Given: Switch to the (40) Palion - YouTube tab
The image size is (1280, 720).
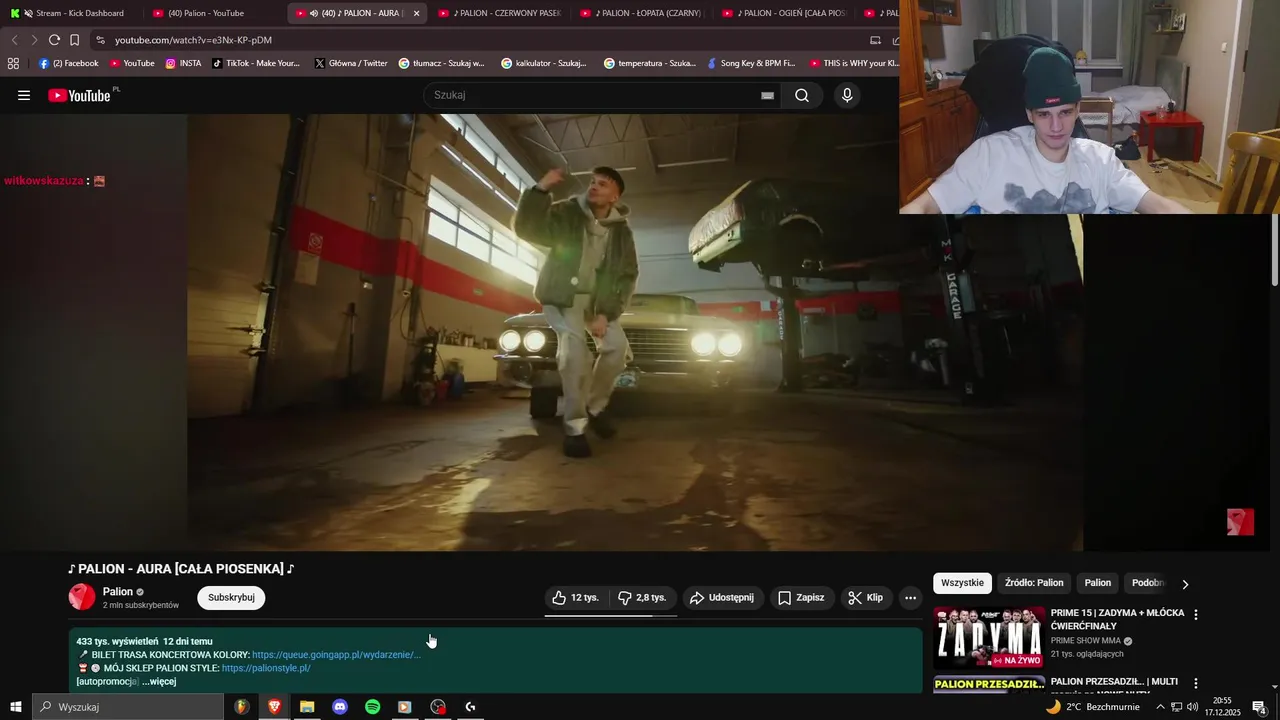Looking at the screenshot, I should pyautogui.click(x=208, y=13).
